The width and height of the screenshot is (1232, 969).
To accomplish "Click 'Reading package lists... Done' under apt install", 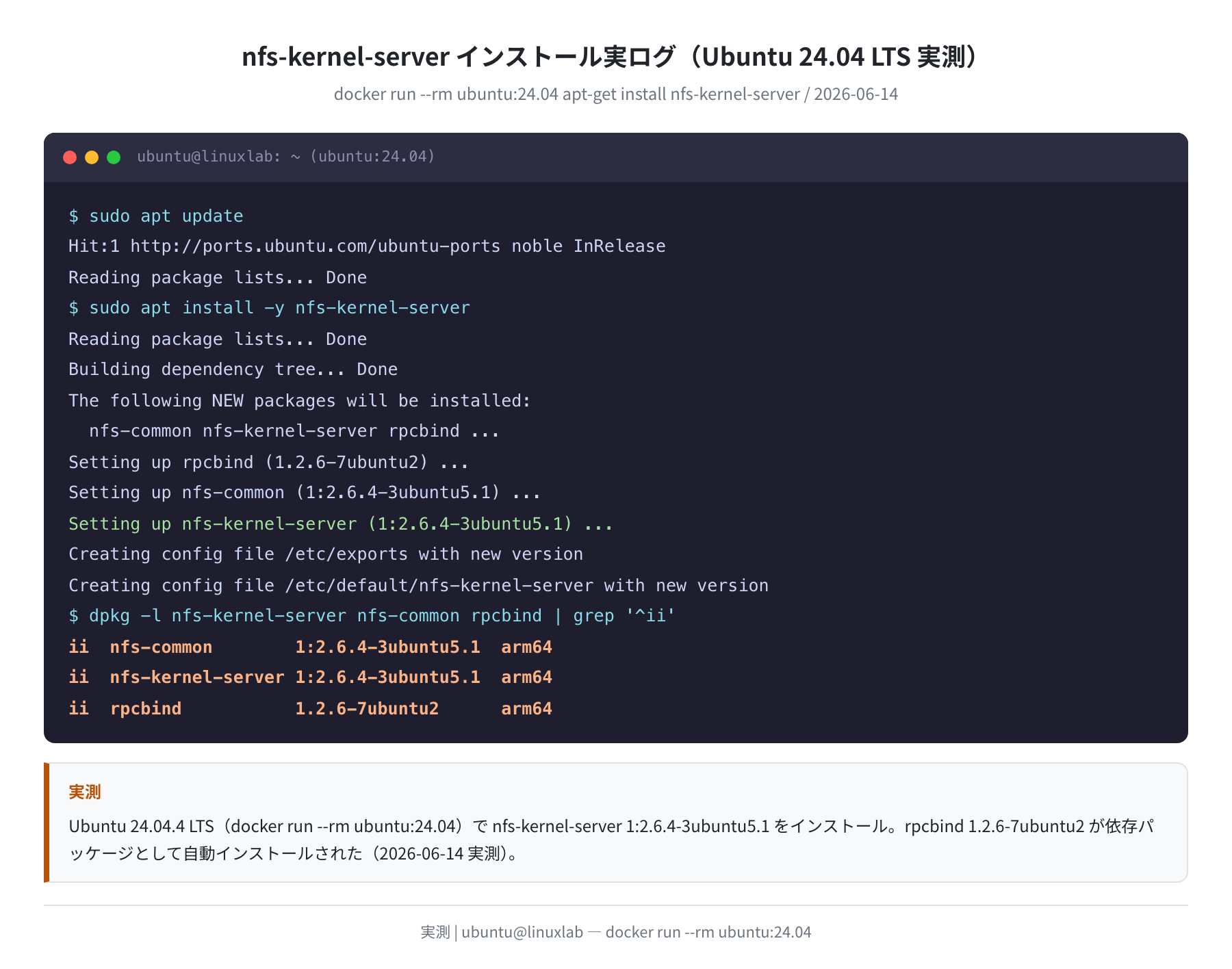I will (218, 339).
